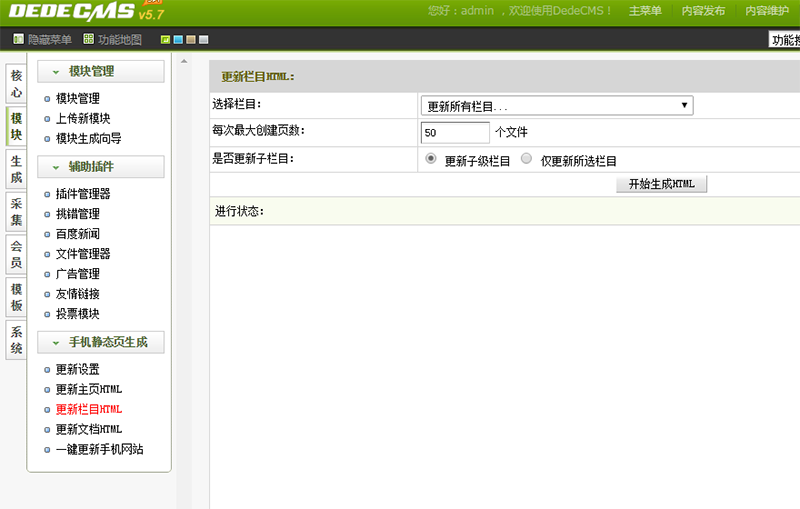
Task: Open the 更新所有栏目 dropdown
Action: (x=557, y=106)
